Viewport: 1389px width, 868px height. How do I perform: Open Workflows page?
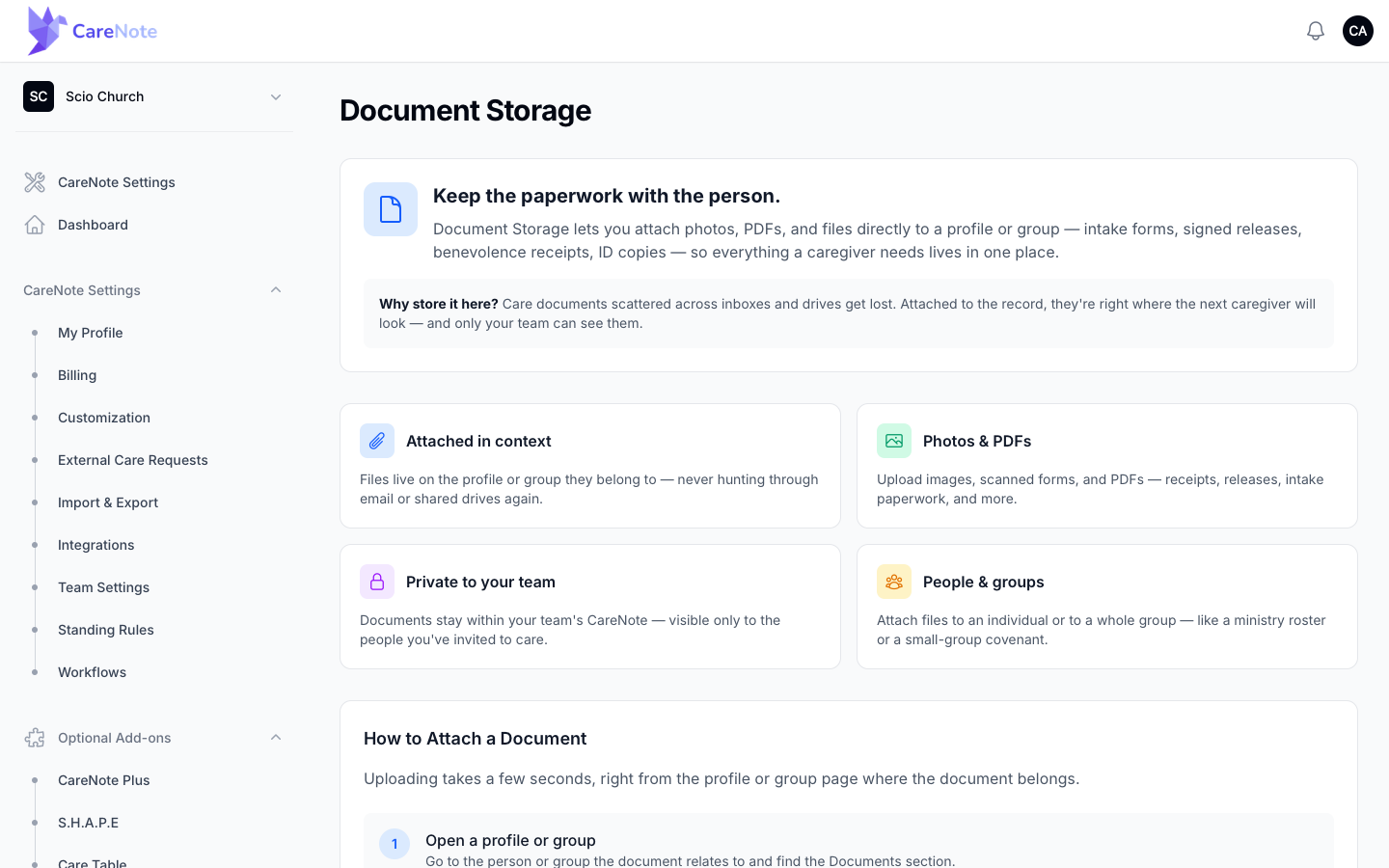click(x=93, y=672)
